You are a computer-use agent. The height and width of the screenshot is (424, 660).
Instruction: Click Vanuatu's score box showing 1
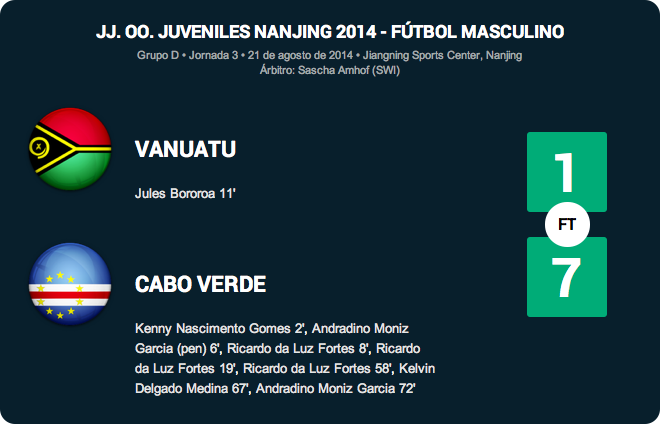tap(567, 172)
